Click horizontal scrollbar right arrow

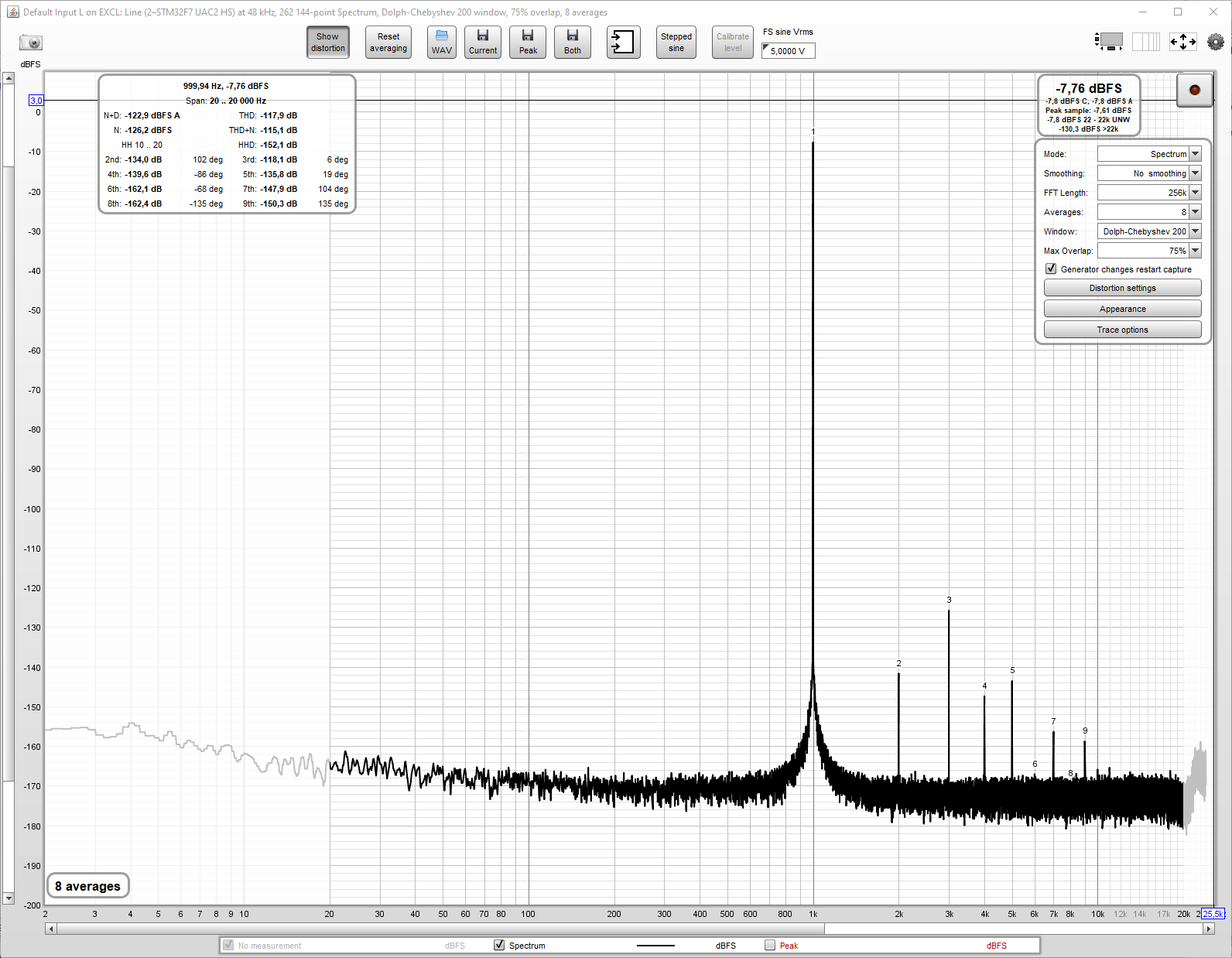point(1208,929)
